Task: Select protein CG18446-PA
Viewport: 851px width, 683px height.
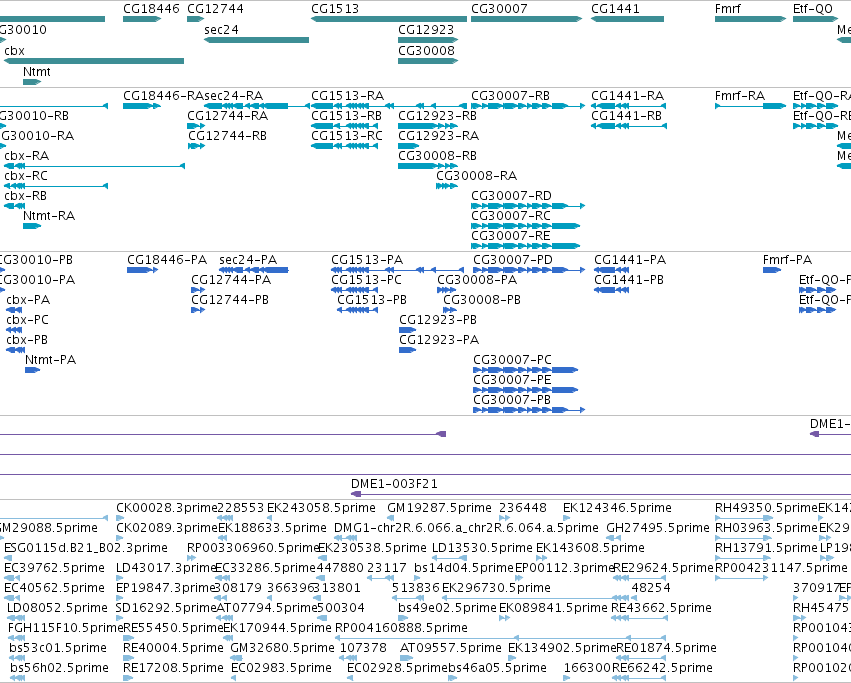Action: (142, 270)
